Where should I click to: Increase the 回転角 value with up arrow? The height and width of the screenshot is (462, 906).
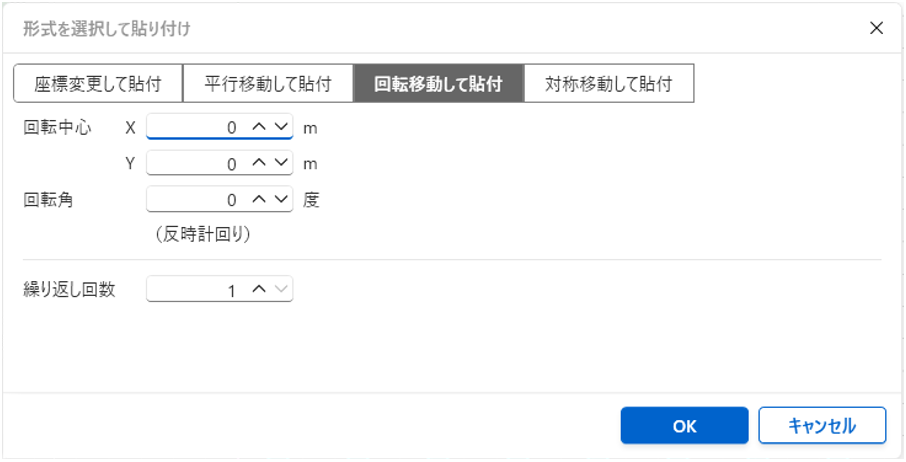[x=258, y=200]
